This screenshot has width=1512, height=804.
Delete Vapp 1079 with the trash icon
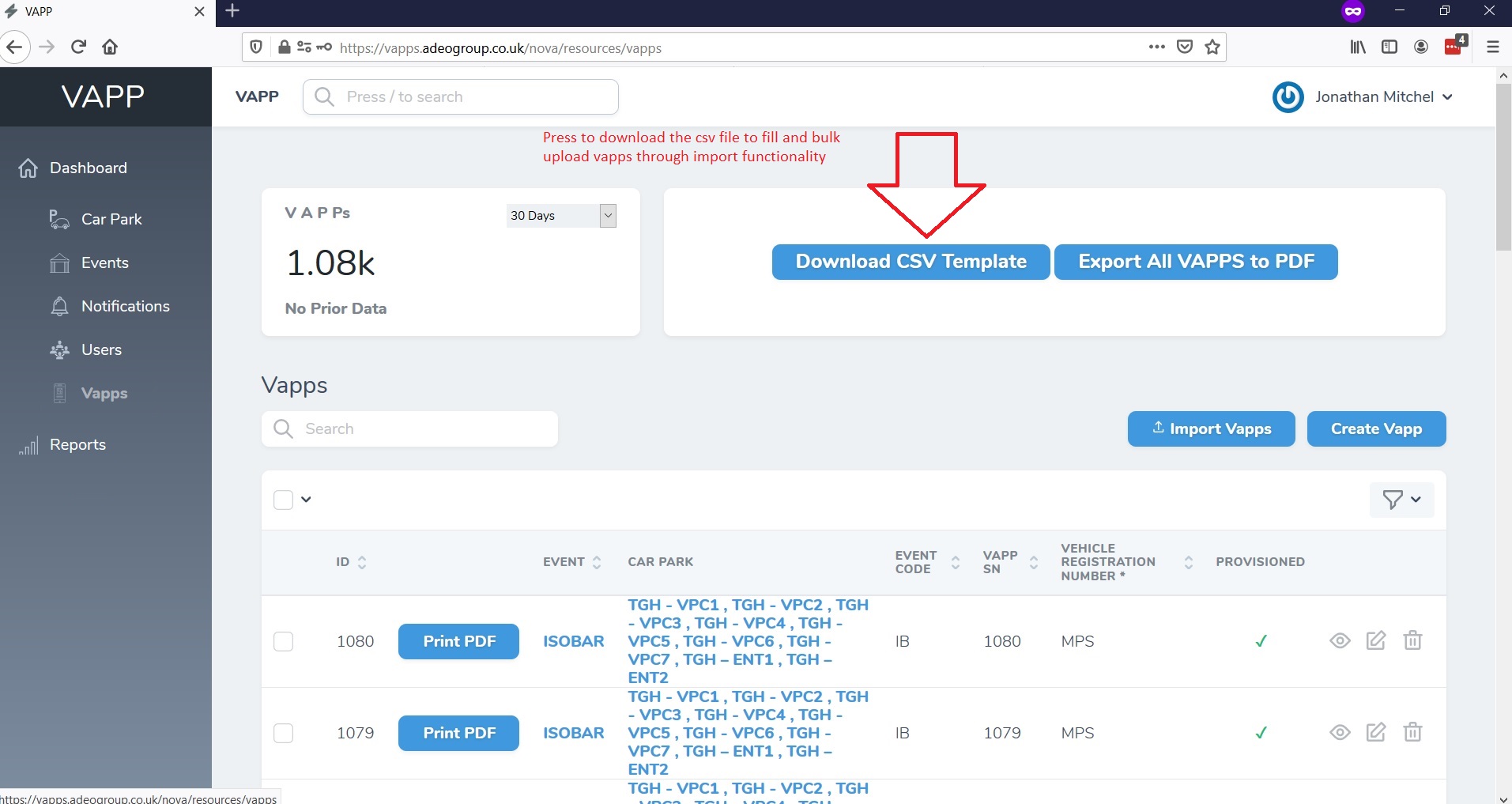click(x=1412, y=732)
